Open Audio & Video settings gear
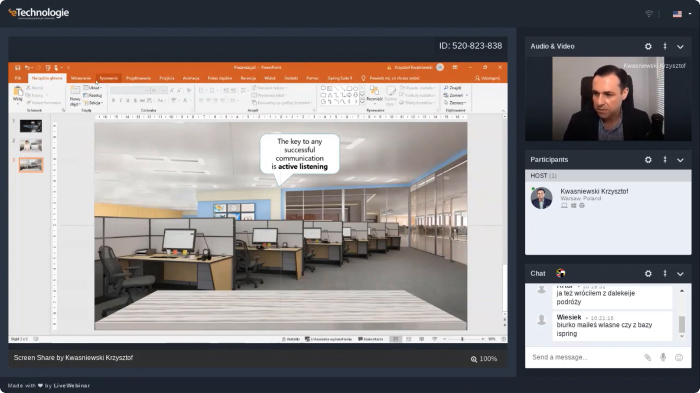Viewport: 700px width, 393px height. (648, 46)
